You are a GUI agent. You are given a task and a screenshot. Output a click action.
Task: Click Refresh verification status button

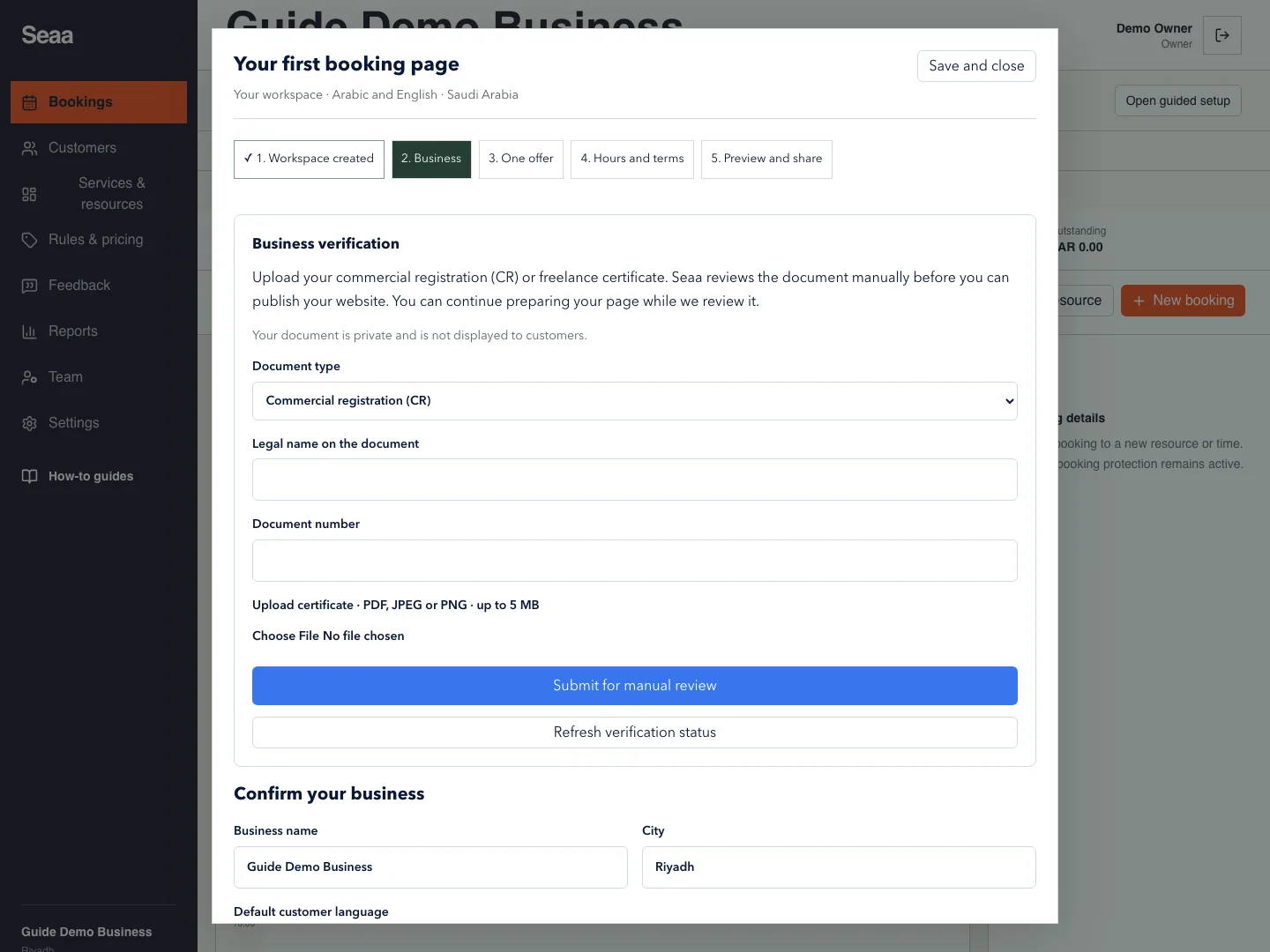635,733
